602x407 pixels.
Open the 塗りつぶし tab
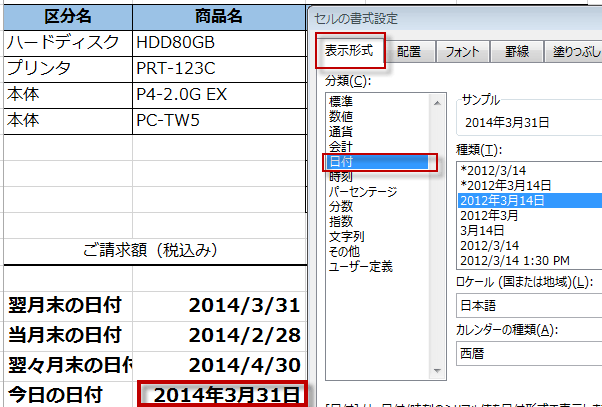point(574,51)
